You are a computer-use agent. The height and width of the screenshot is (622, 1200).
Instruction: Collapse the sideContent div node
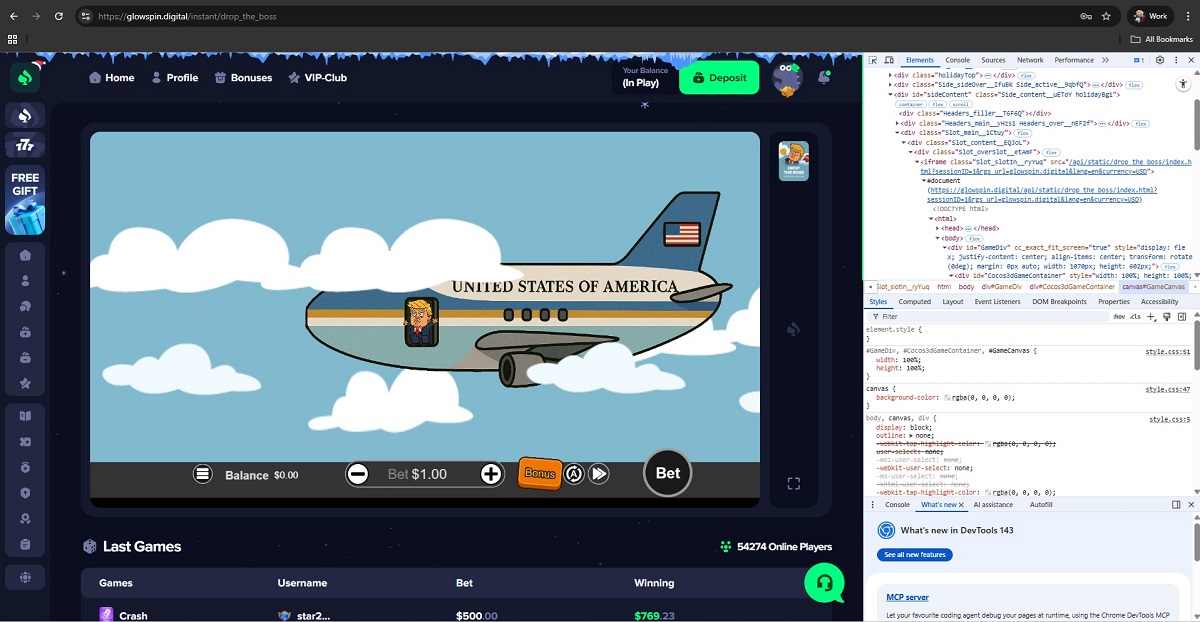889,94
